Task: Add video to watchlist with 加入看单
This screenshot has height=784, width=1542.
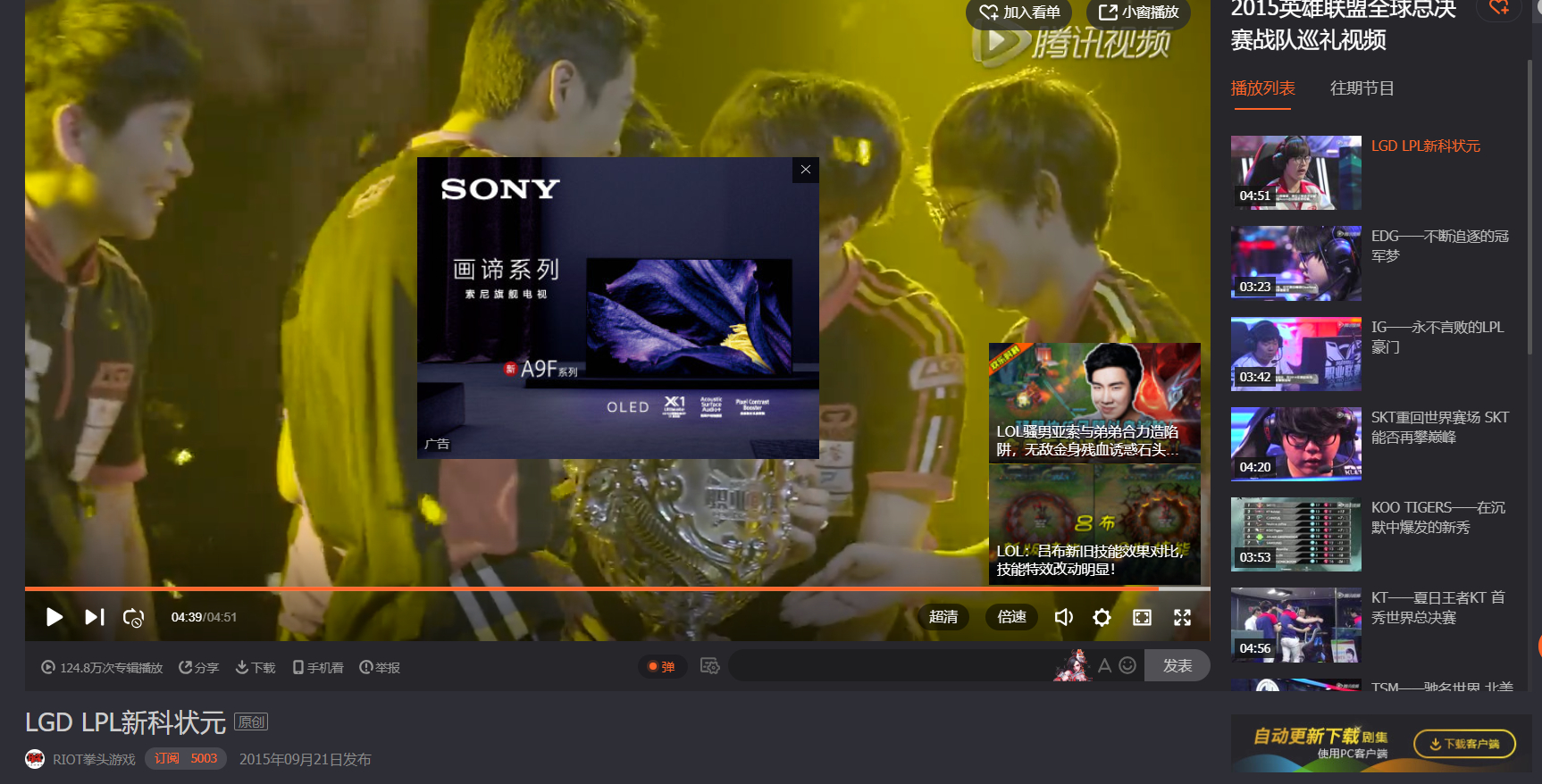Action: (x=1019, y=13)
